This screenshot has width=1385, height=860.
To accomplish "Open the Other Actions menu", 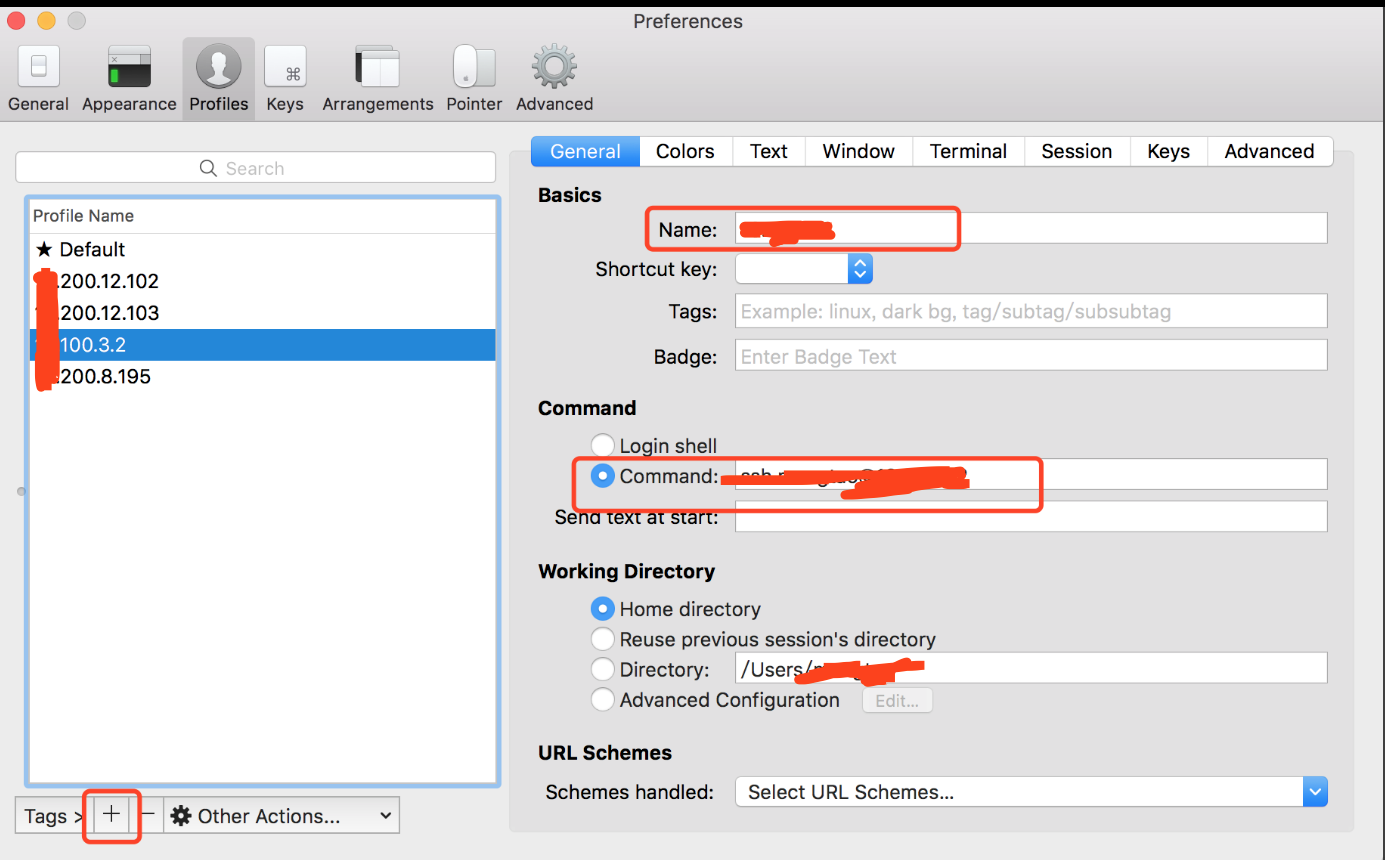I will 280,815.
